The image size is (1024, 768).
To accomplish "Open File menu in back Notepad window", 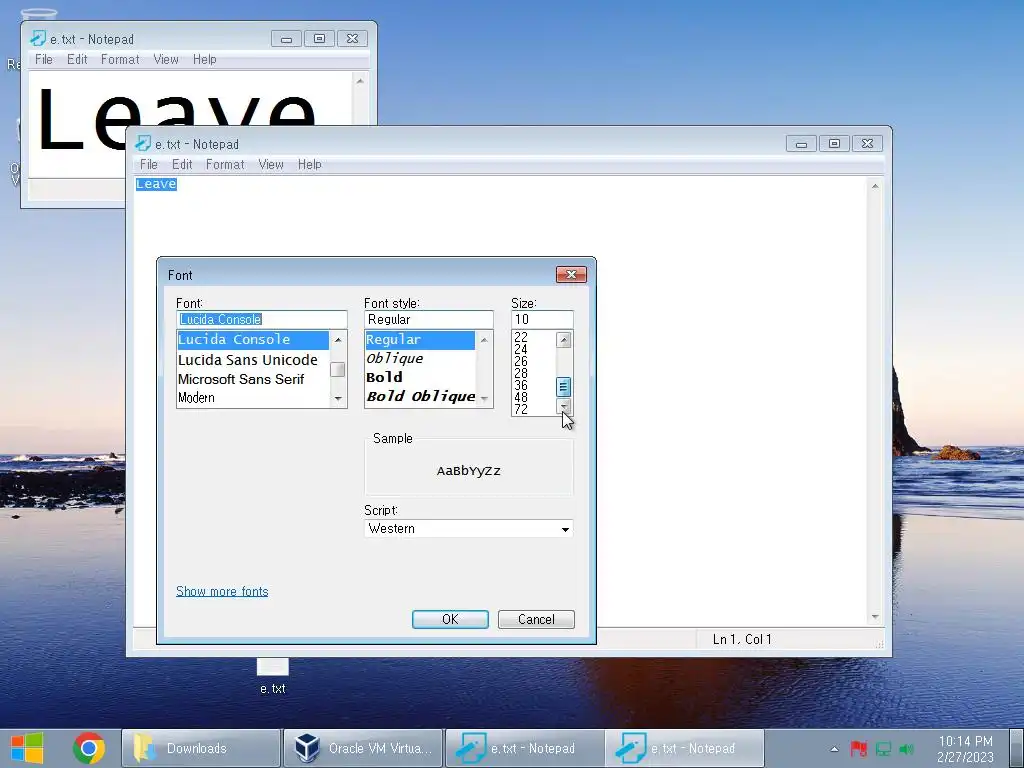I will pos(44,59).
